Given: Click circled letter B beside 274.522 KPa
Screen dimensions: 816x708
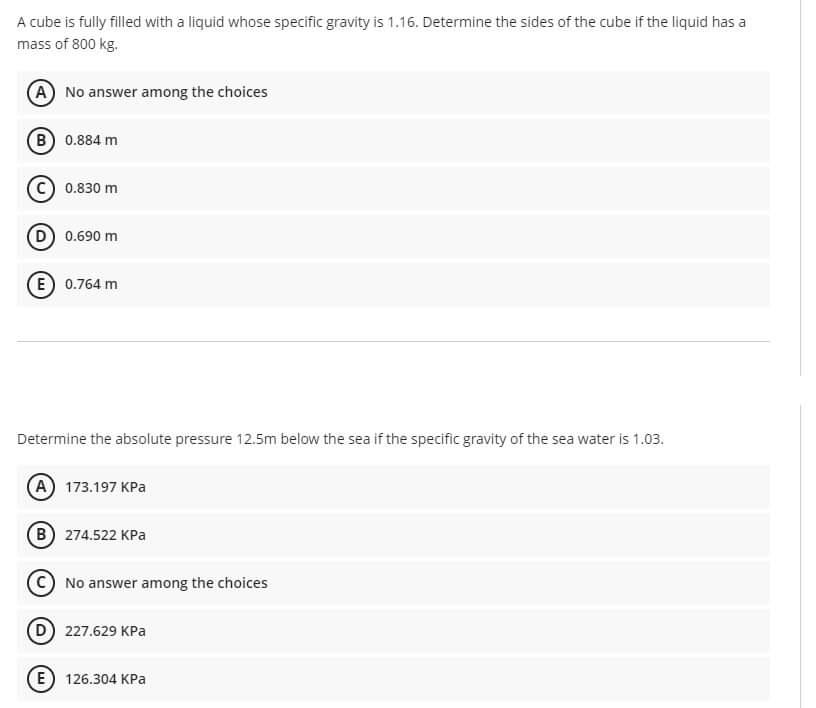Looking at the screenshot, I should [x=41, y=535].
